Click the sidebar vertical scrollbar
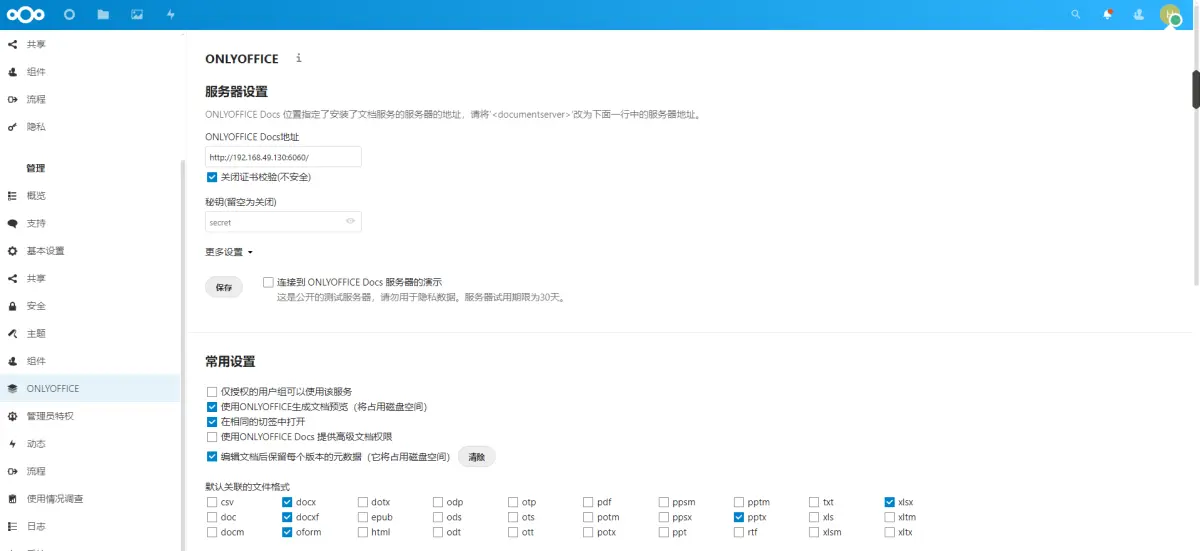Viewport: 1200px width, 551px height. [x=183, y=355]
